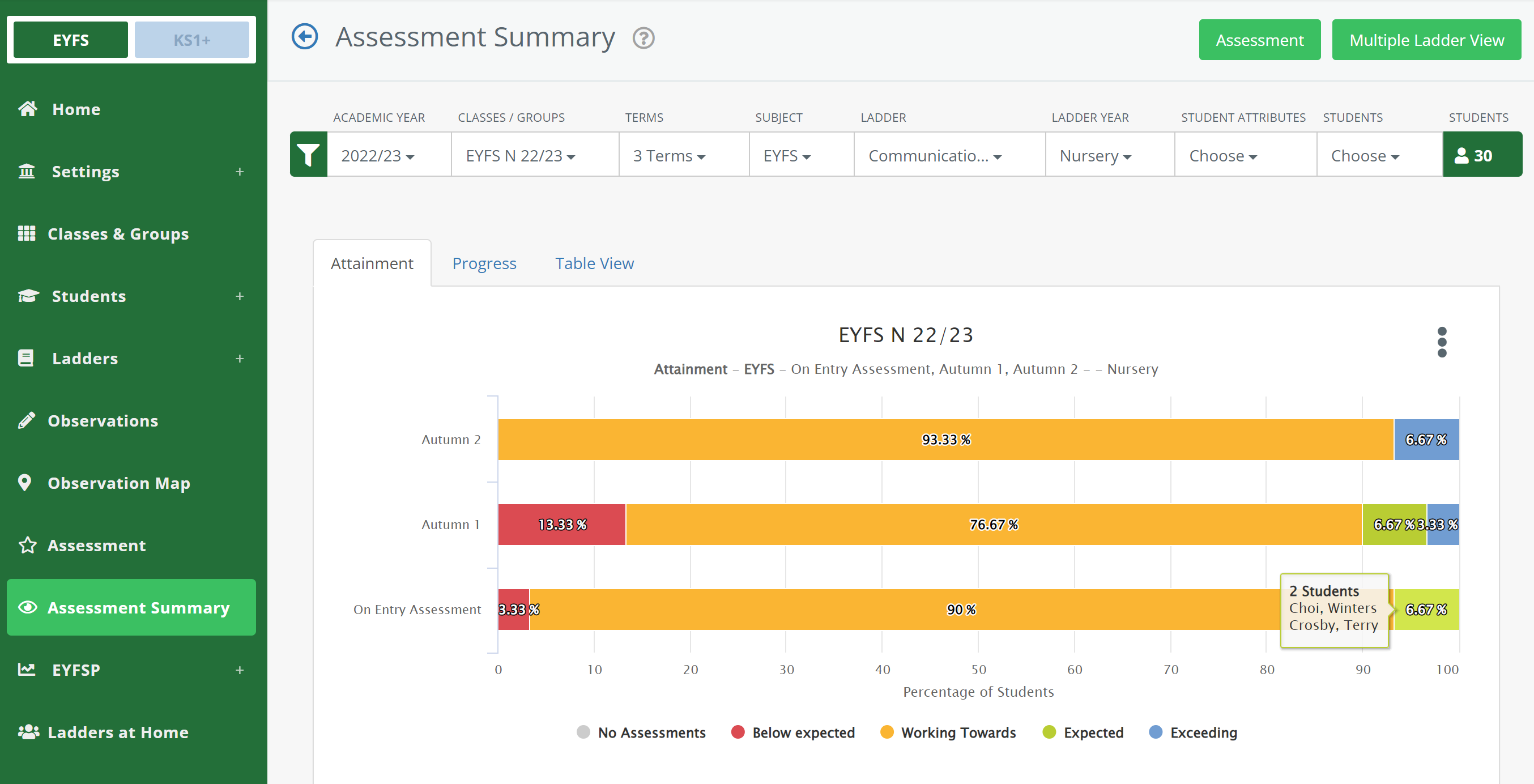The image size is (1534, 784).
Task: Click the Observation Map pin icon
Action: pyautogui.click(x=24, y=482)
